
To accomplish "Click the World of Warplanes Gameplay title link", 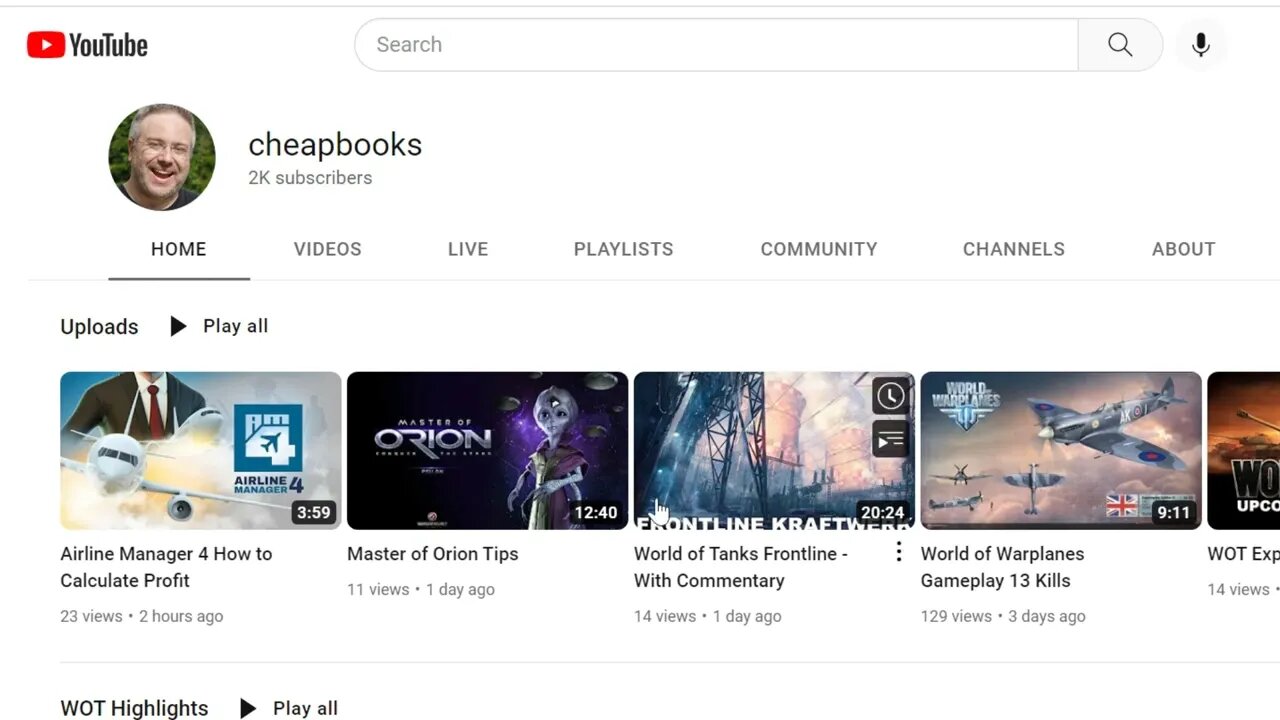I will [1002, 567].
